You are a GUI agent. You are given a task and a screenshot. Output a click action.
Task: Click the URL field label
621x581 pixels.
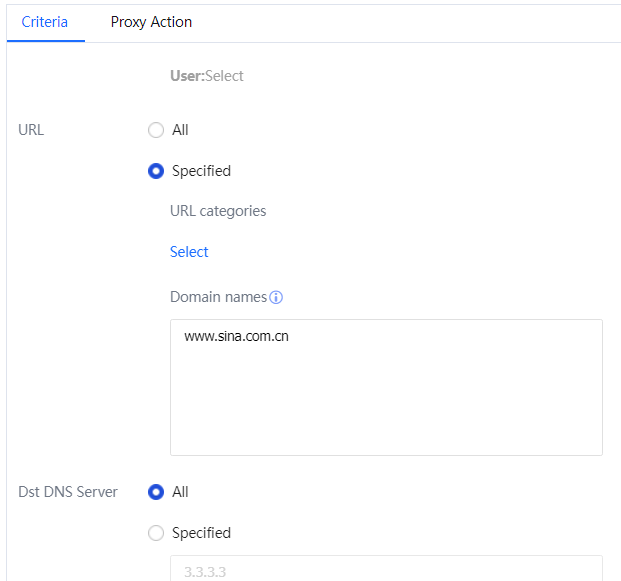point(31,130)
